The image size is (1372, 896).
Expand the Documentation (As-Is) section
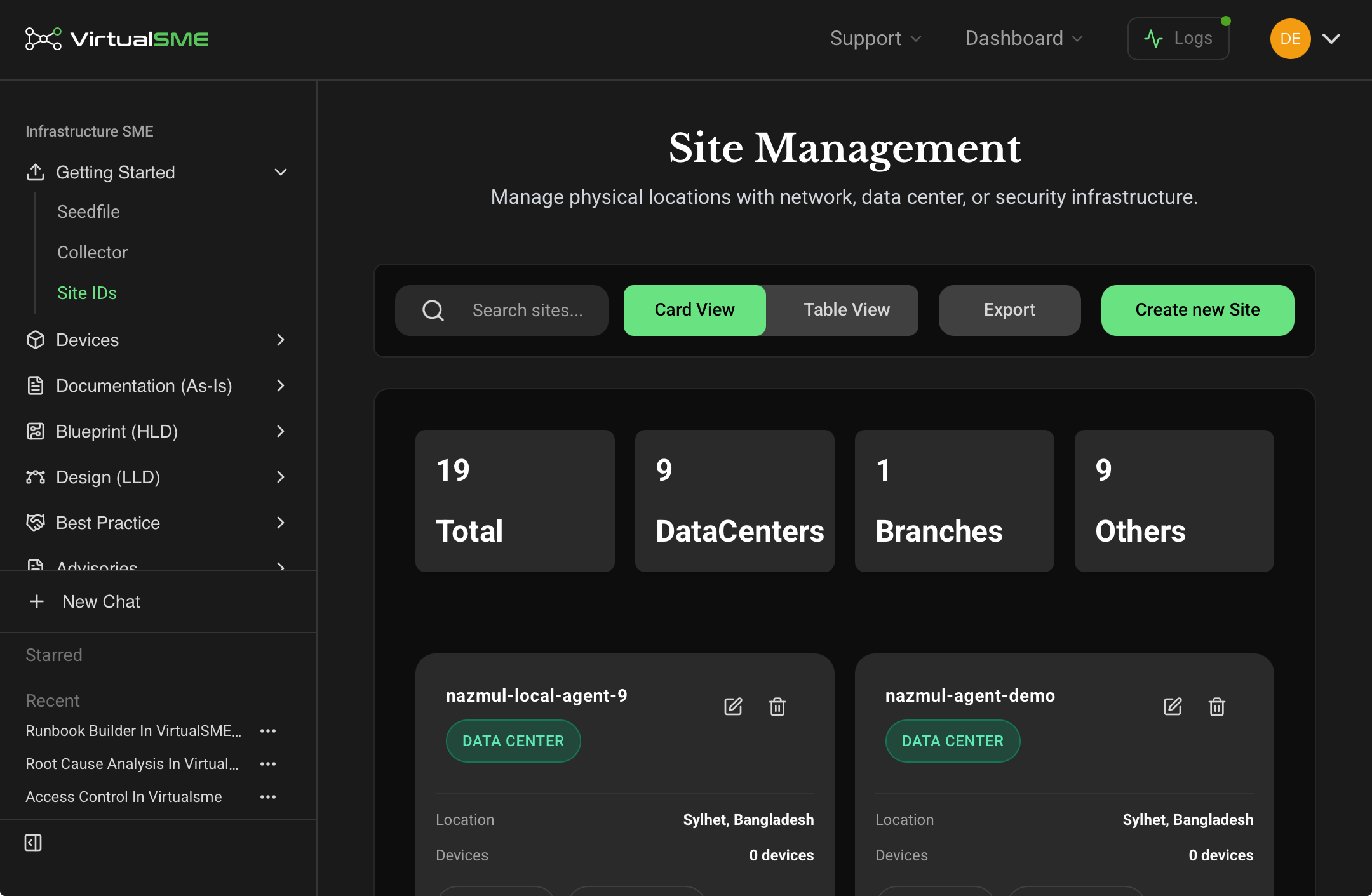(281, 385)
